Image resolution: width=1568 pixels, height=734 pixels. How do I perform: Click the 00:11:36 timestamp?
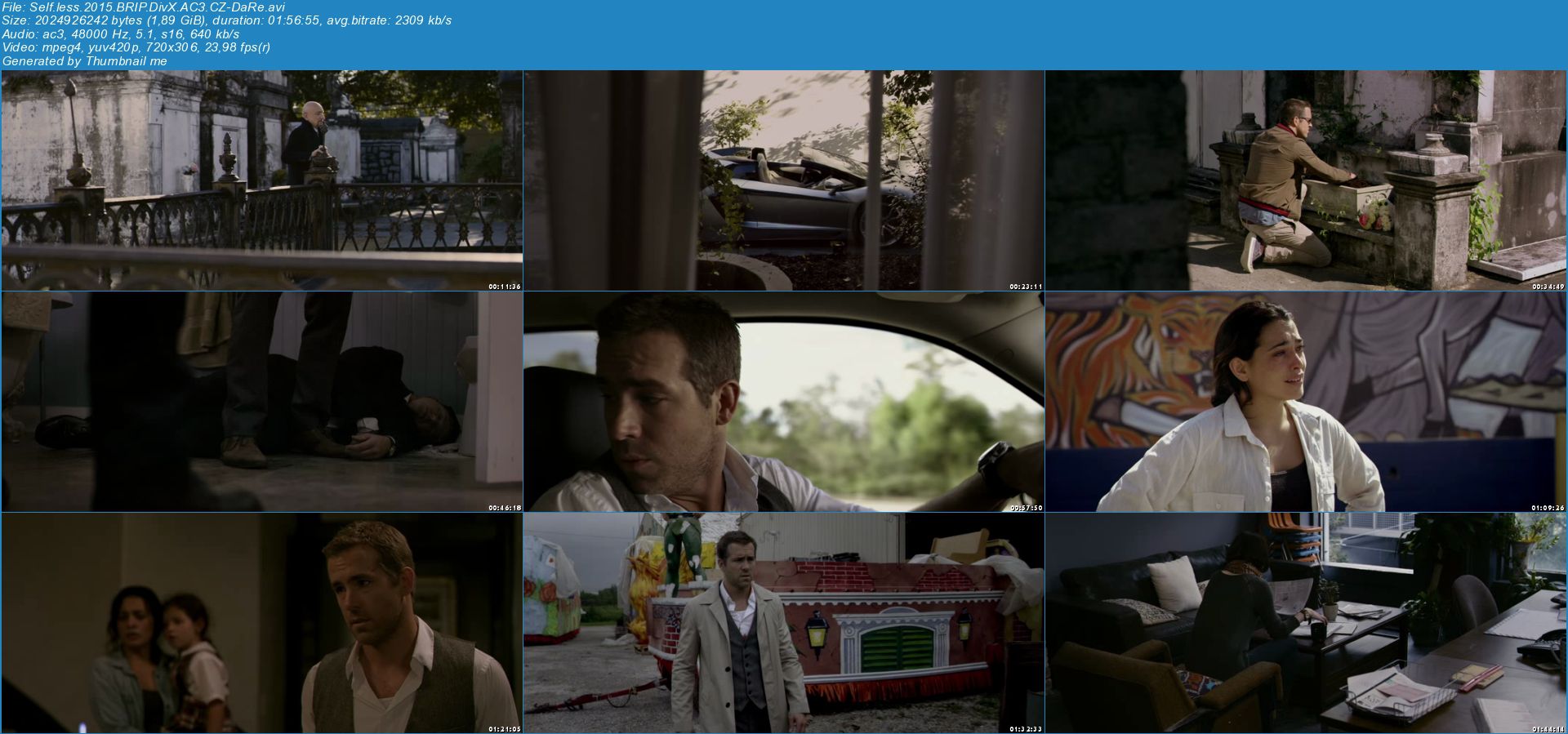point(504,287)
